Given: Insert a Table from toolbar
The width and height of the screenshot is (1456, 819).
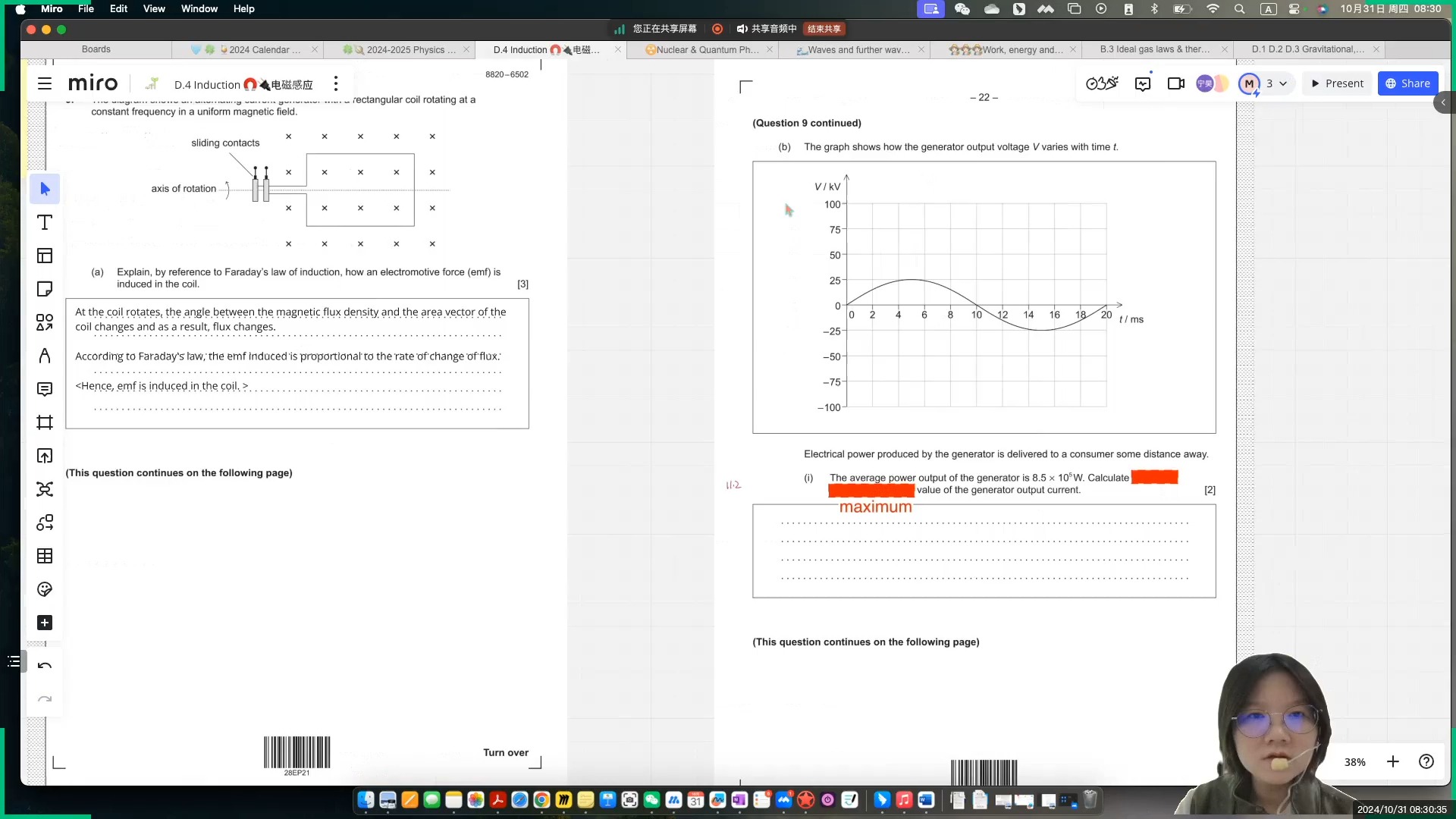Looking at the screenshot, I should pos(45,556).
